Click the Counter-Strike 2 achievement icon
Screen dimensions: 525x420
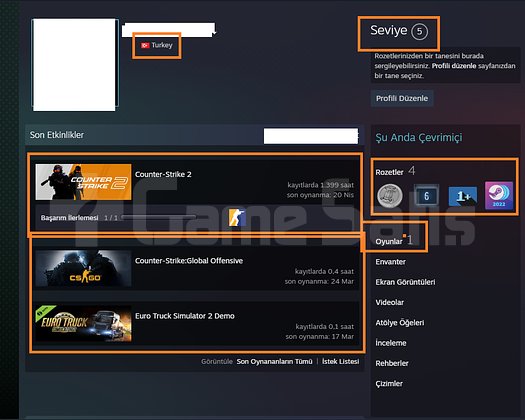pos(237,217)
